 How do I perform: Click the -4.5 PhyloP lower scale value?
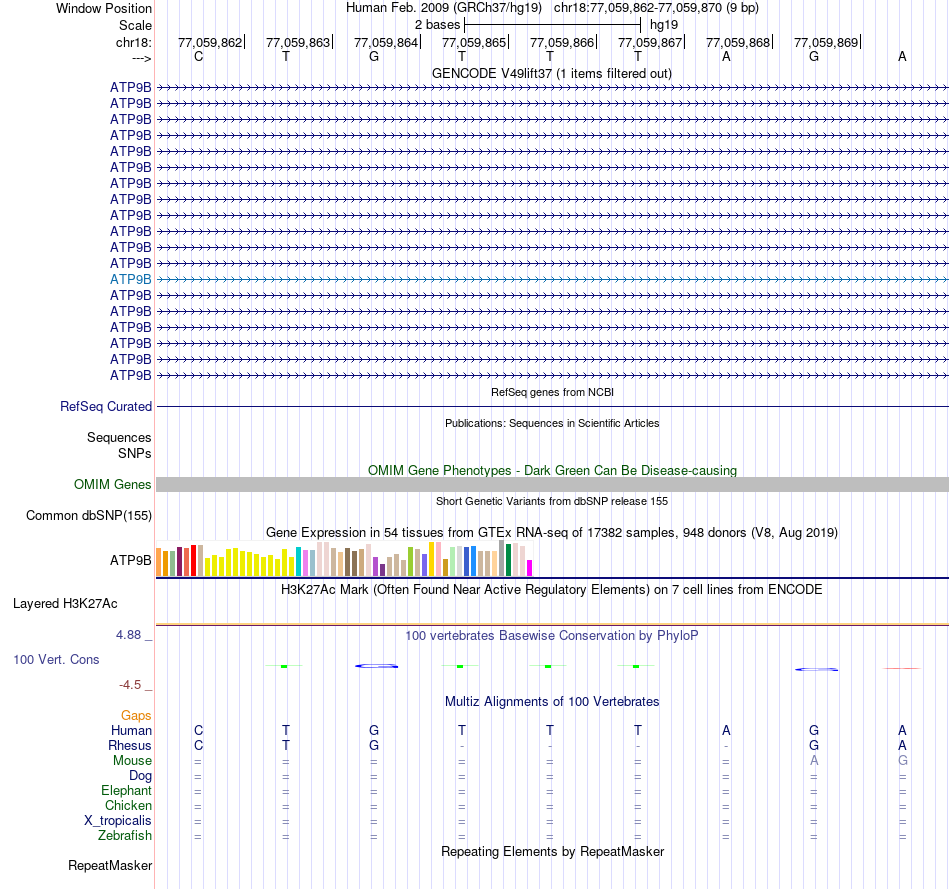[x=130, y=685]
